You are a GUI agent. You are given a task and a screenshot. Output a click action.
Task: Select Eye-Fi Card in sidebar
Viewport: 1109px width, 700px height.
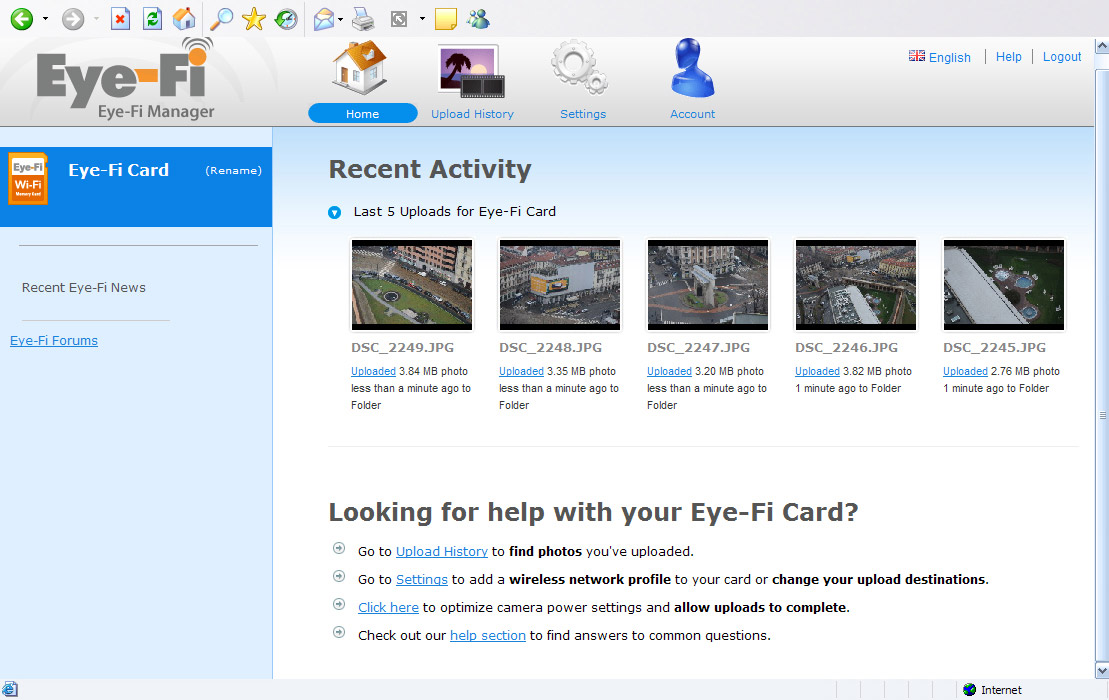[x=118, y=170]
